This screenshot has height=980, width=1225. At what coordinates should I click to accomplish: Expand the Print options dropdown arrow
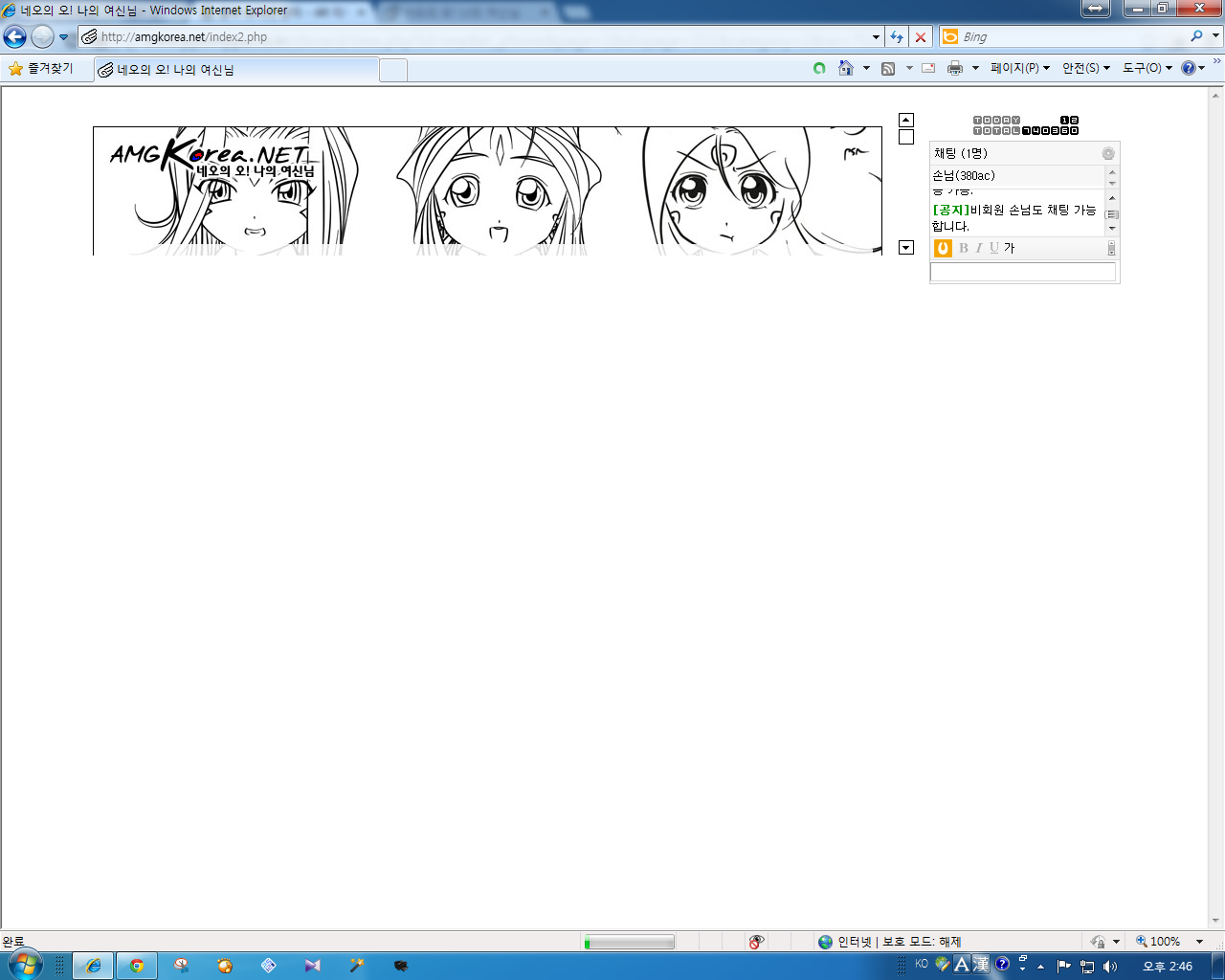pos(975,68)
